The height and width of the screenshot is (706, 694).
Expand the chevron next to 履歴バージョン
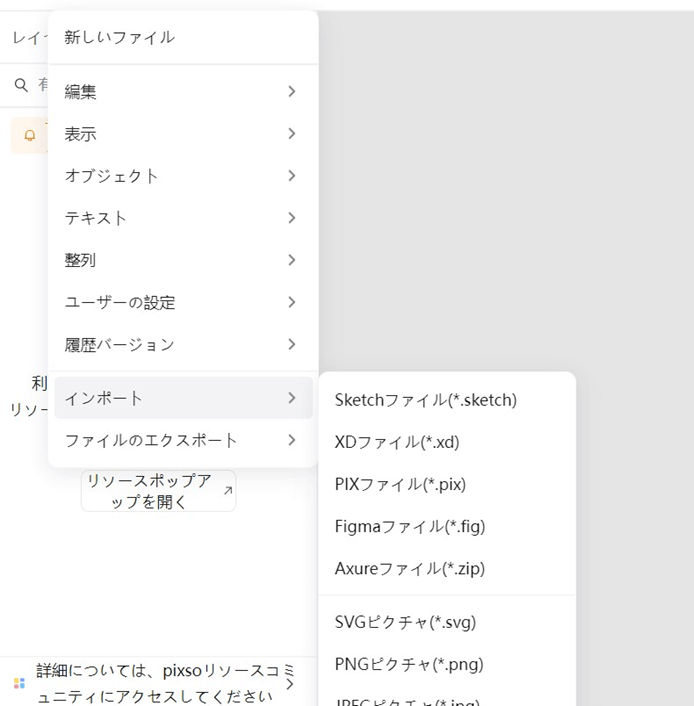point(292,344)
